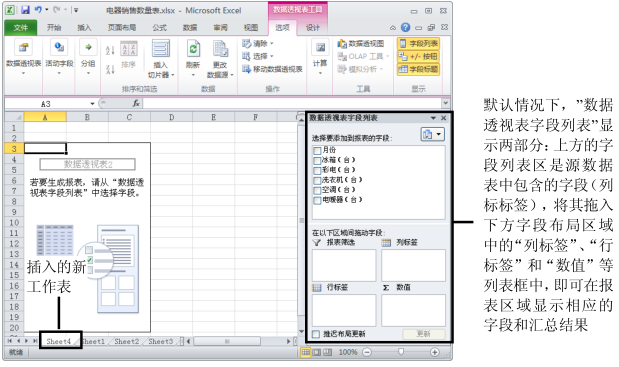Click the OLAP 工具 ribbon item

(363, 56)
